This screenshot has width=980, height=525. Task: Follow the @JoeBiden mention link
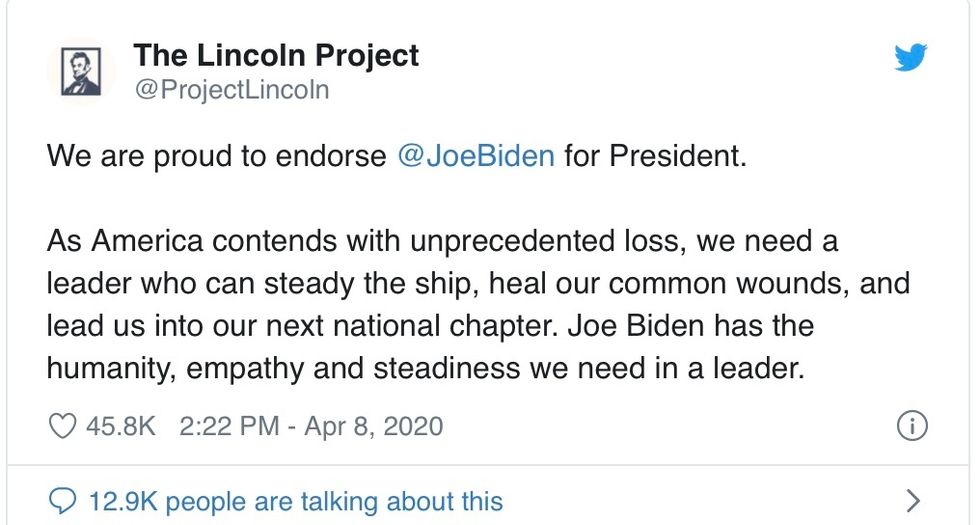tap(476, 157)
